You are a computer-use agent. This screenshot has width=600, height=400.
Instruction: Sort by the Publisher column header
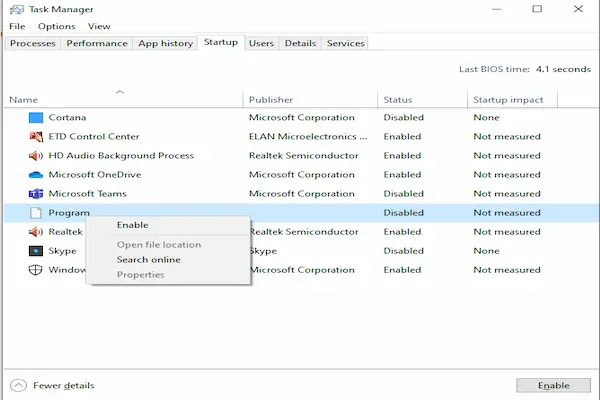[272, 100]
